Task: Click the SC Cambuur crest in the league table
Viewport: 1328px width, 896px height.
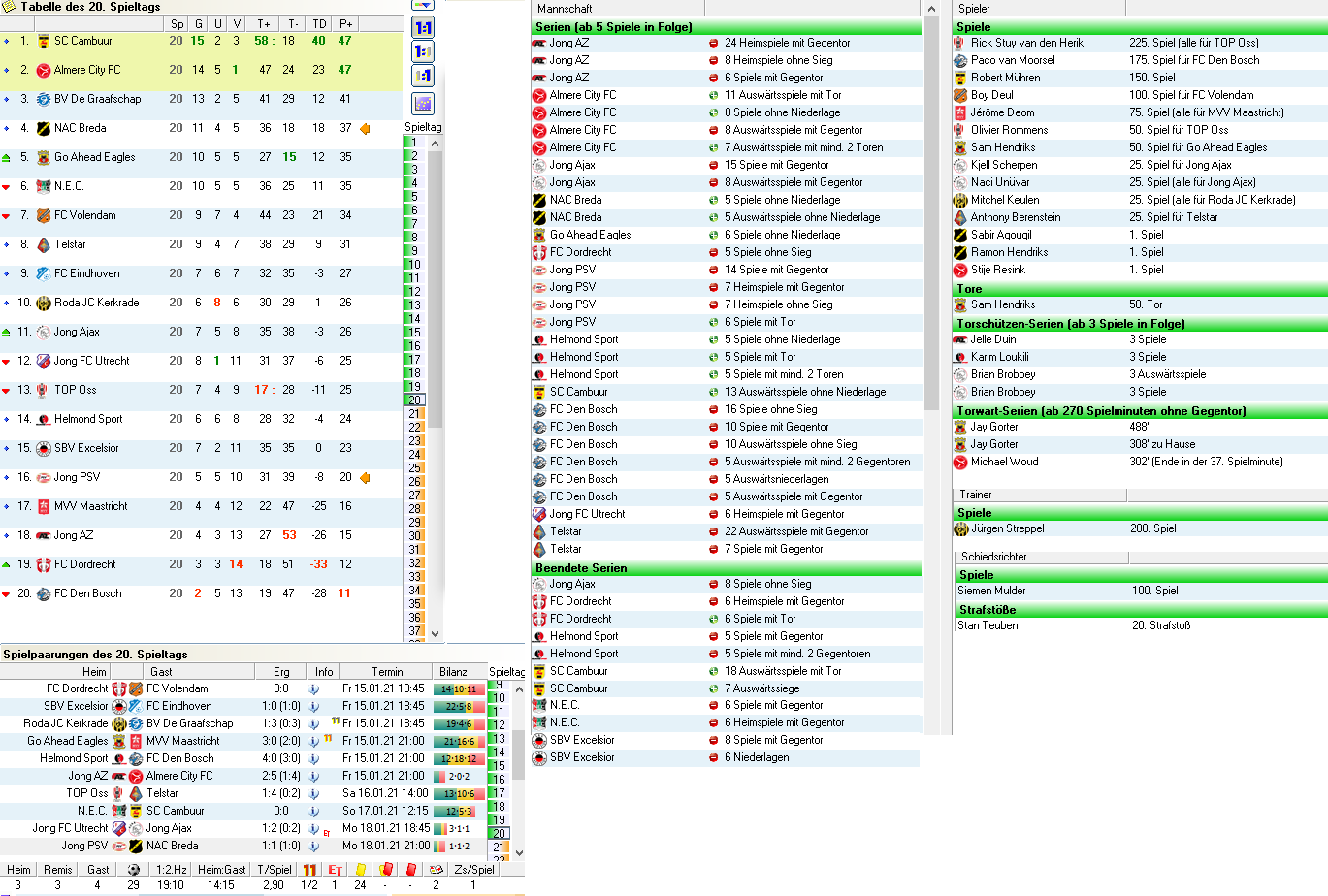Action: 43,41
